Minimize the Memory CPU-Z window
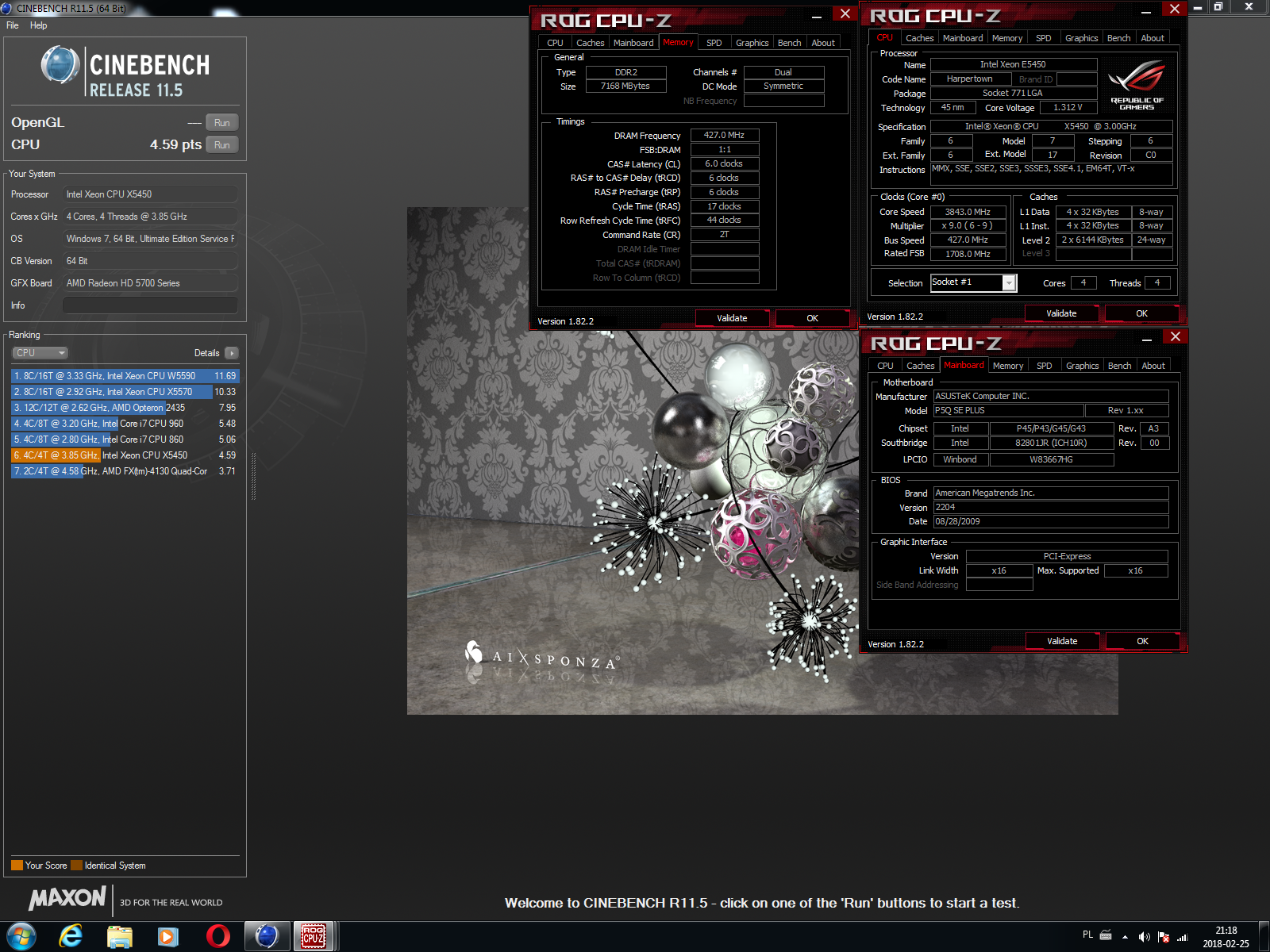 [x=817, y=15]
